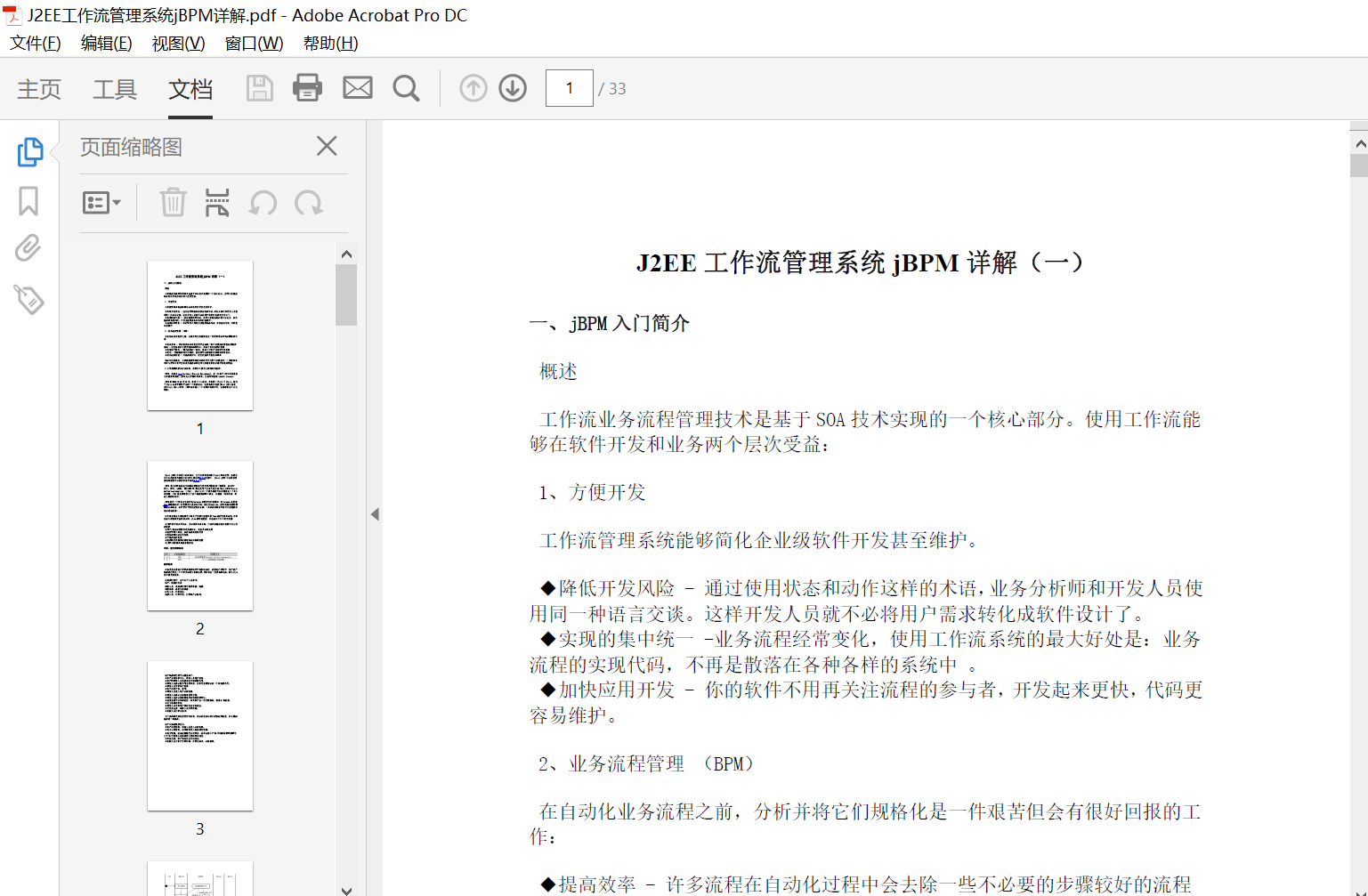Click the Insert/split pages icon
The width and height of the screenshot is (1368, 896).
[x=217, y=203]
